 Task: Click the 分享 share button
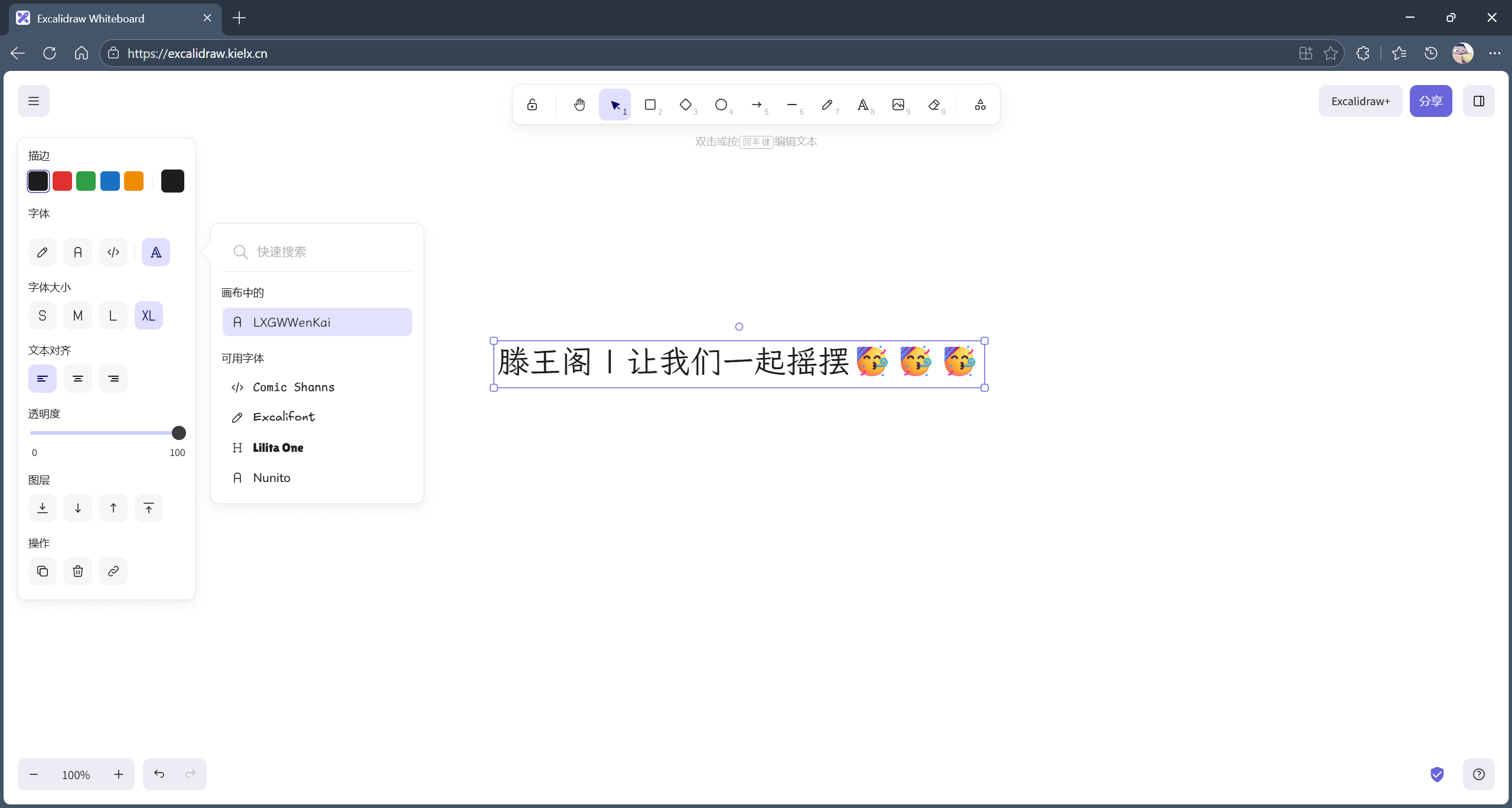(x=1430, y=101)
